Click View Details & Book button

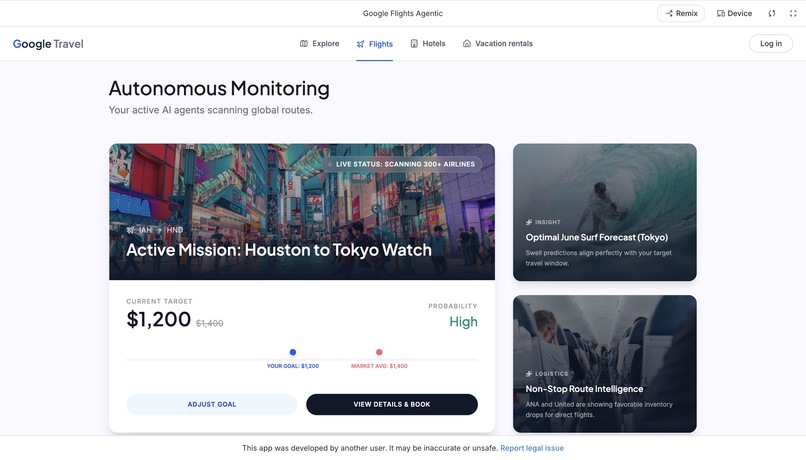click(x=392, y=404)
